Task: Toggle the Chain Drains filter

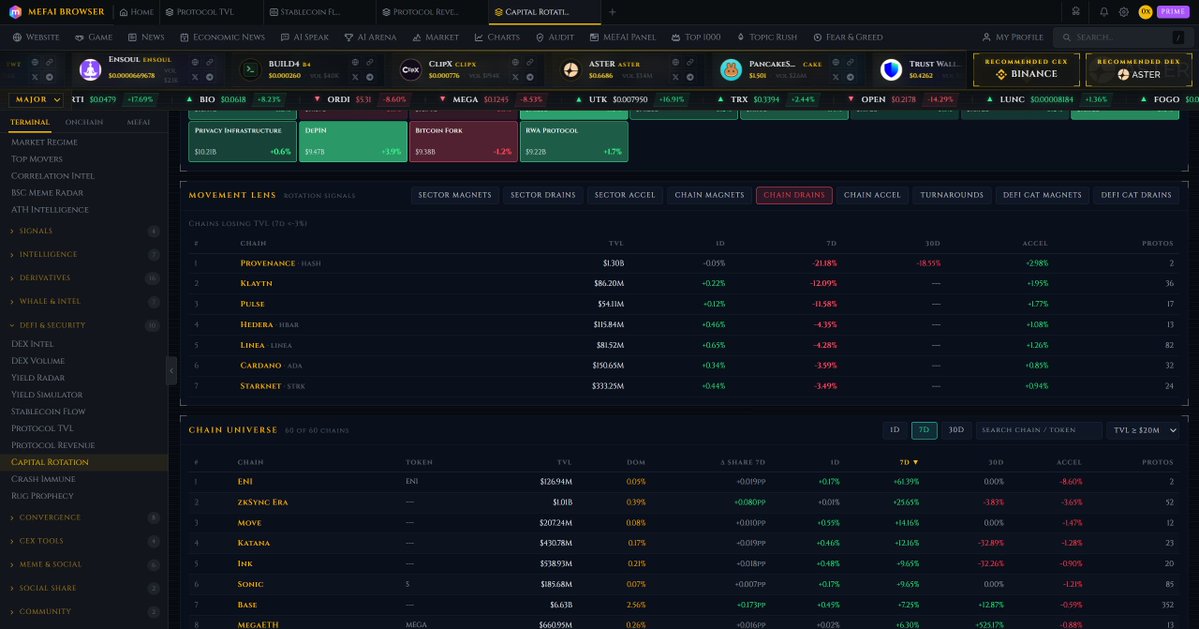Action: coord(794,195)
